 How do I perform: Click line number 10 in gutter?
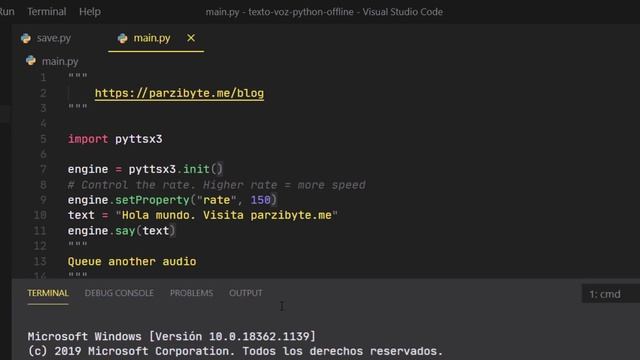click(40, 215)
